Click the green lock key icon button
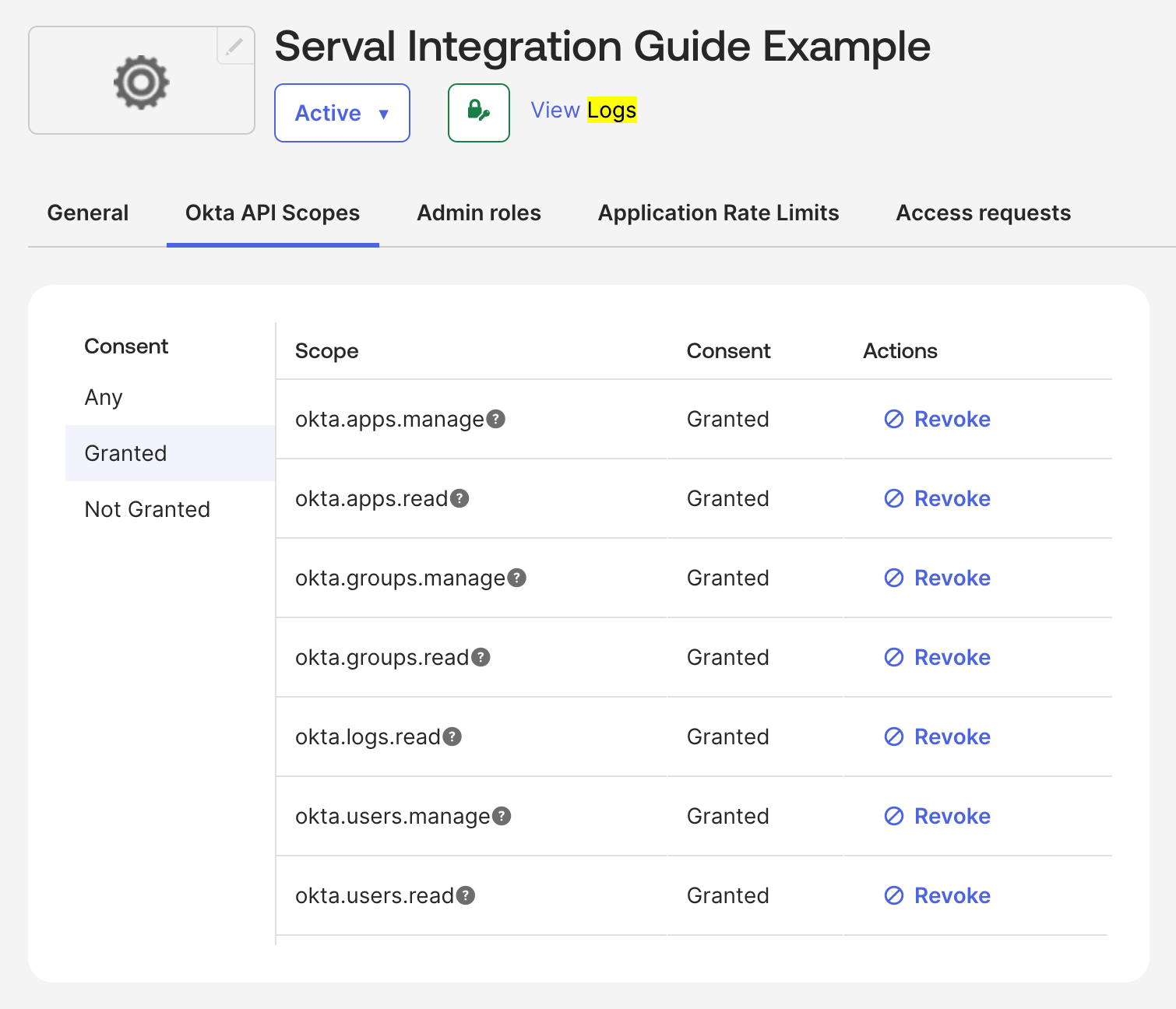The width and height of the screenshot is (1176, 1009). (x=478, y=112)
